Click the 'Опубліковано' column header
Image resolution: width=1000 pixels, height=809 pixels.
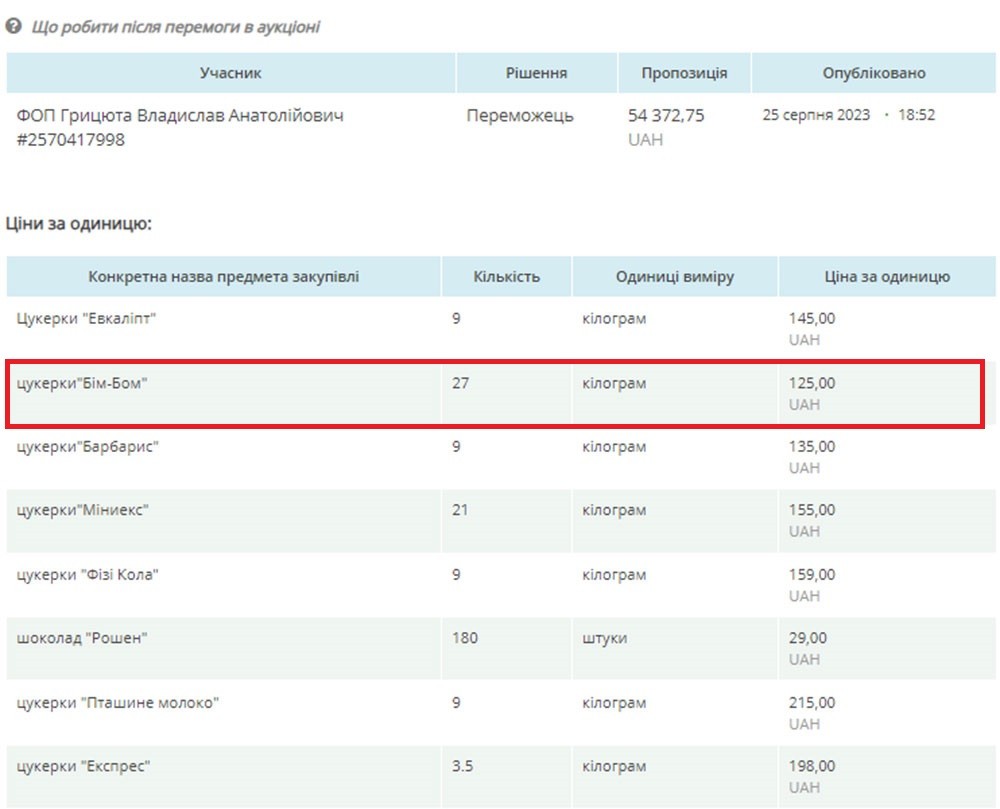pyautogui.click(x=873, y=73)
